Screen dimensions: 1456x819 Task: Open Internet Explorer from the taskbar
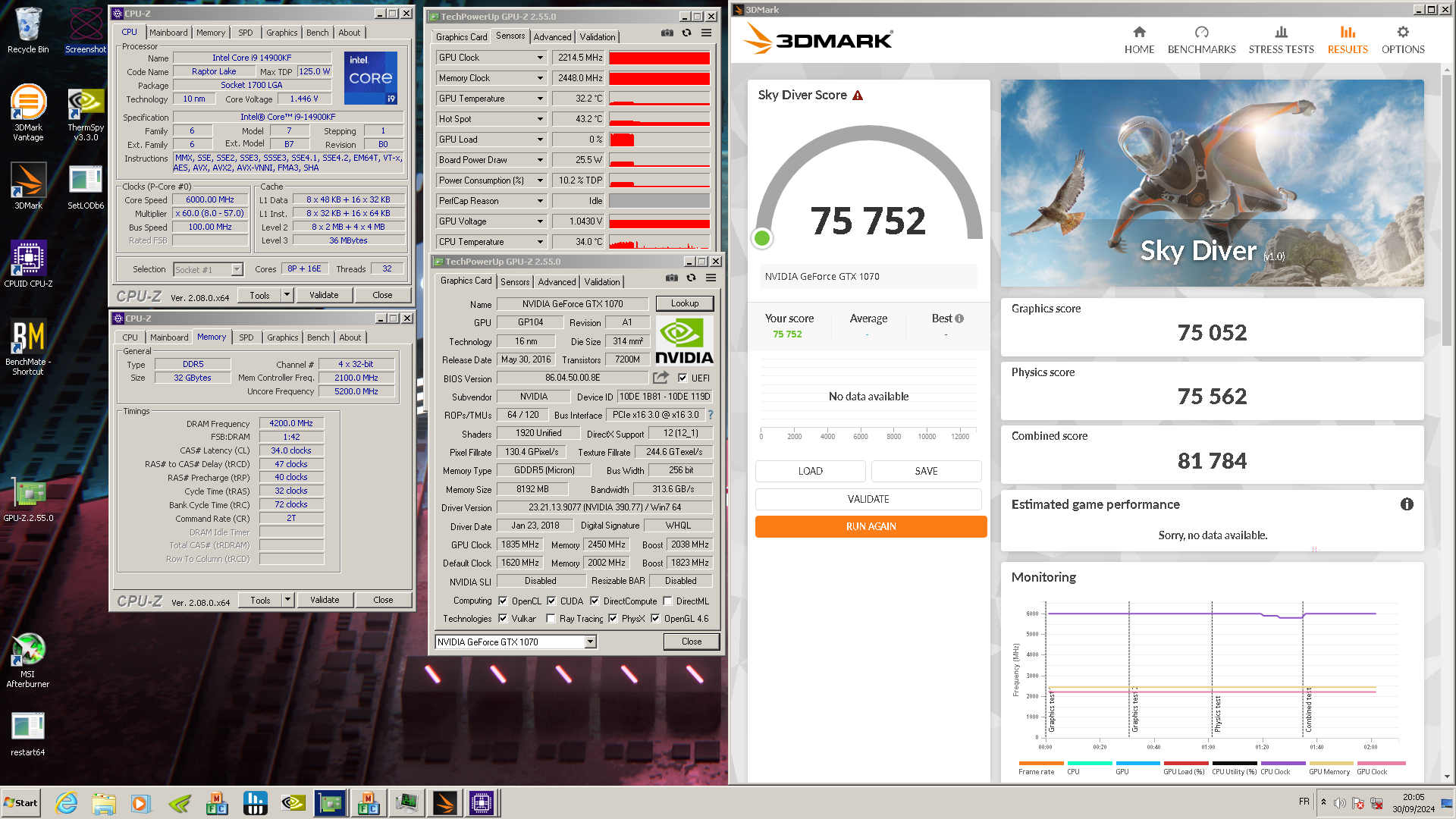(x=67, y=803)
